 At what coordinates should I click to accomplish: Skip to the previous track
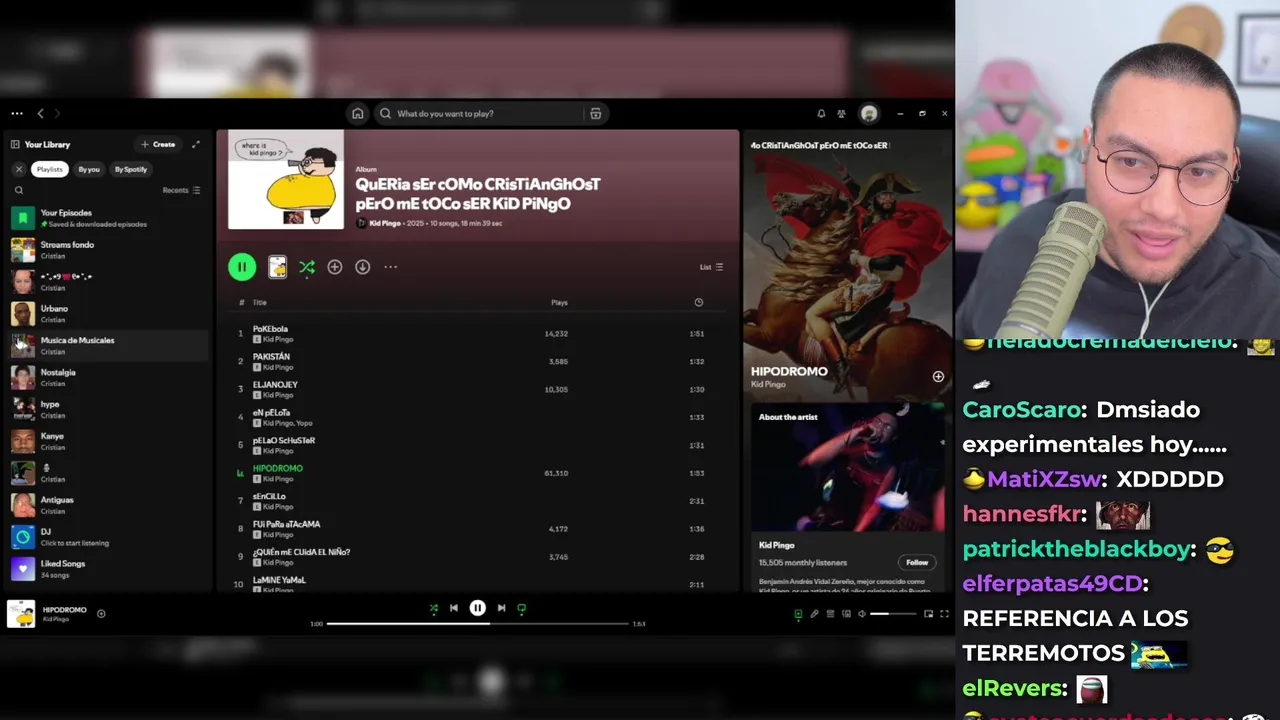tap(454, 608)
